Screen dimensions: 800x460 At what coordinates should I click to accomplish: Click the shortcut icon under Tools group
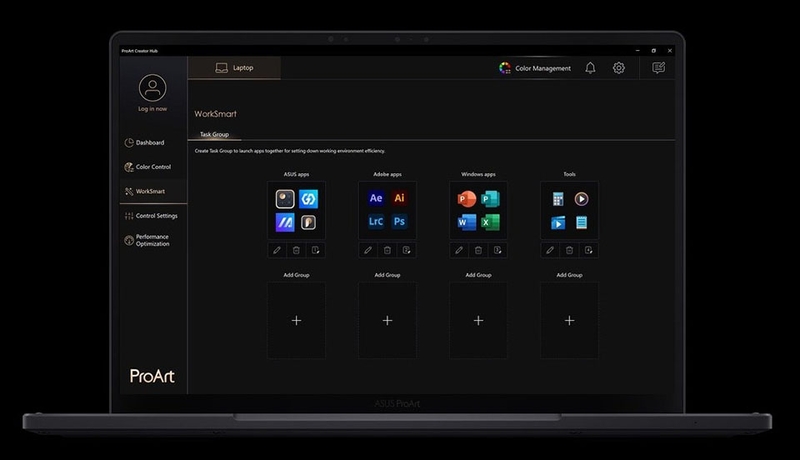(x=589, y=250)
